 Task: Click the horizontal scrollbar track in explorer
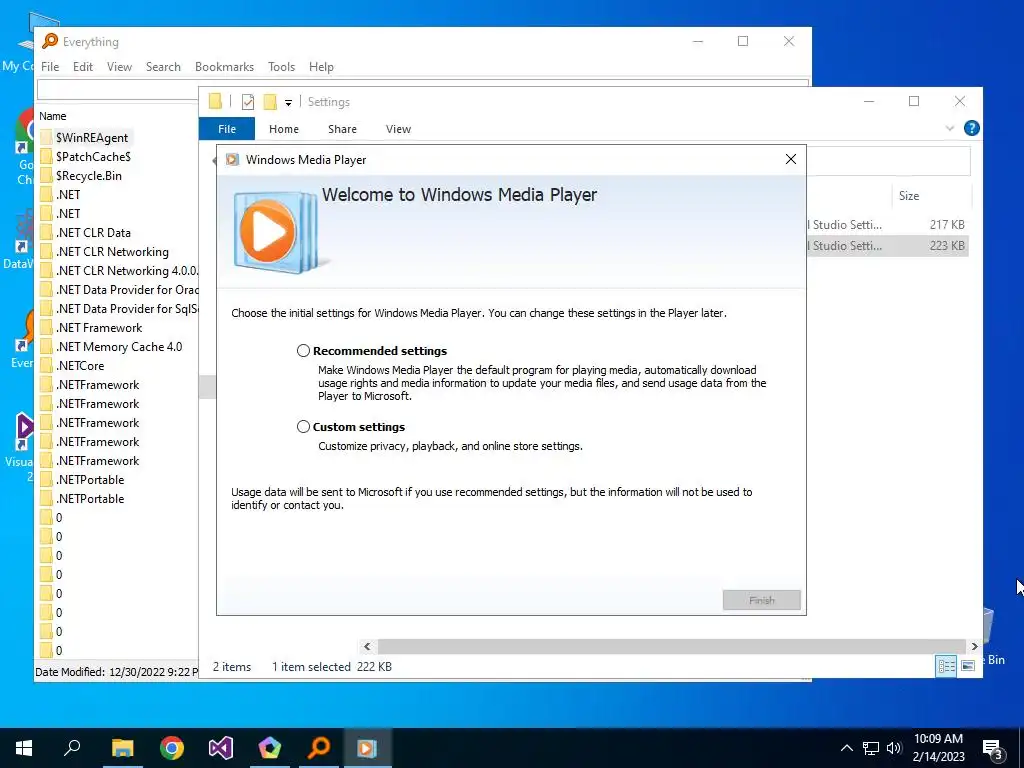671,646
